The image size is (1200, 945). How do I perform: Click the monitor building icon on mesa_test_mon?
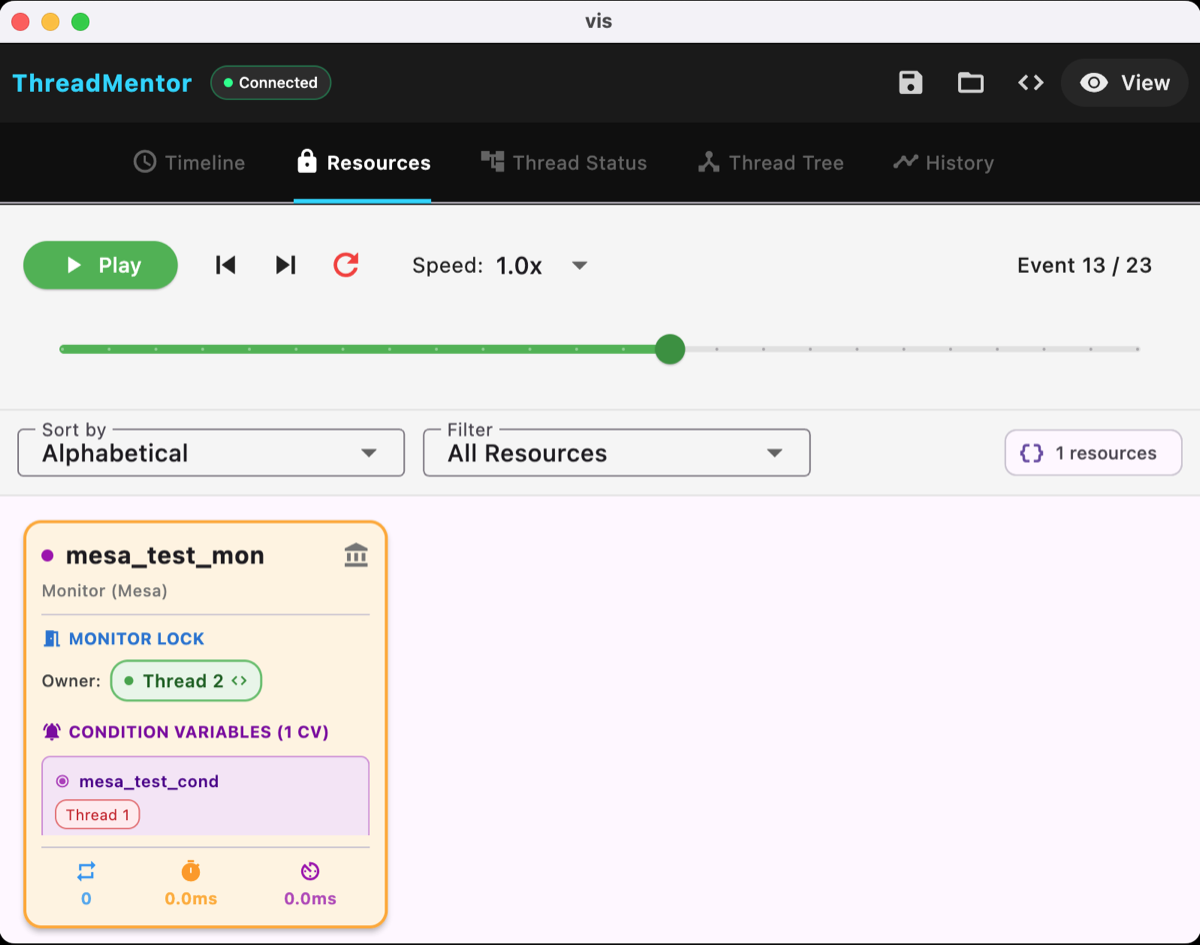(x=356, y=555)
